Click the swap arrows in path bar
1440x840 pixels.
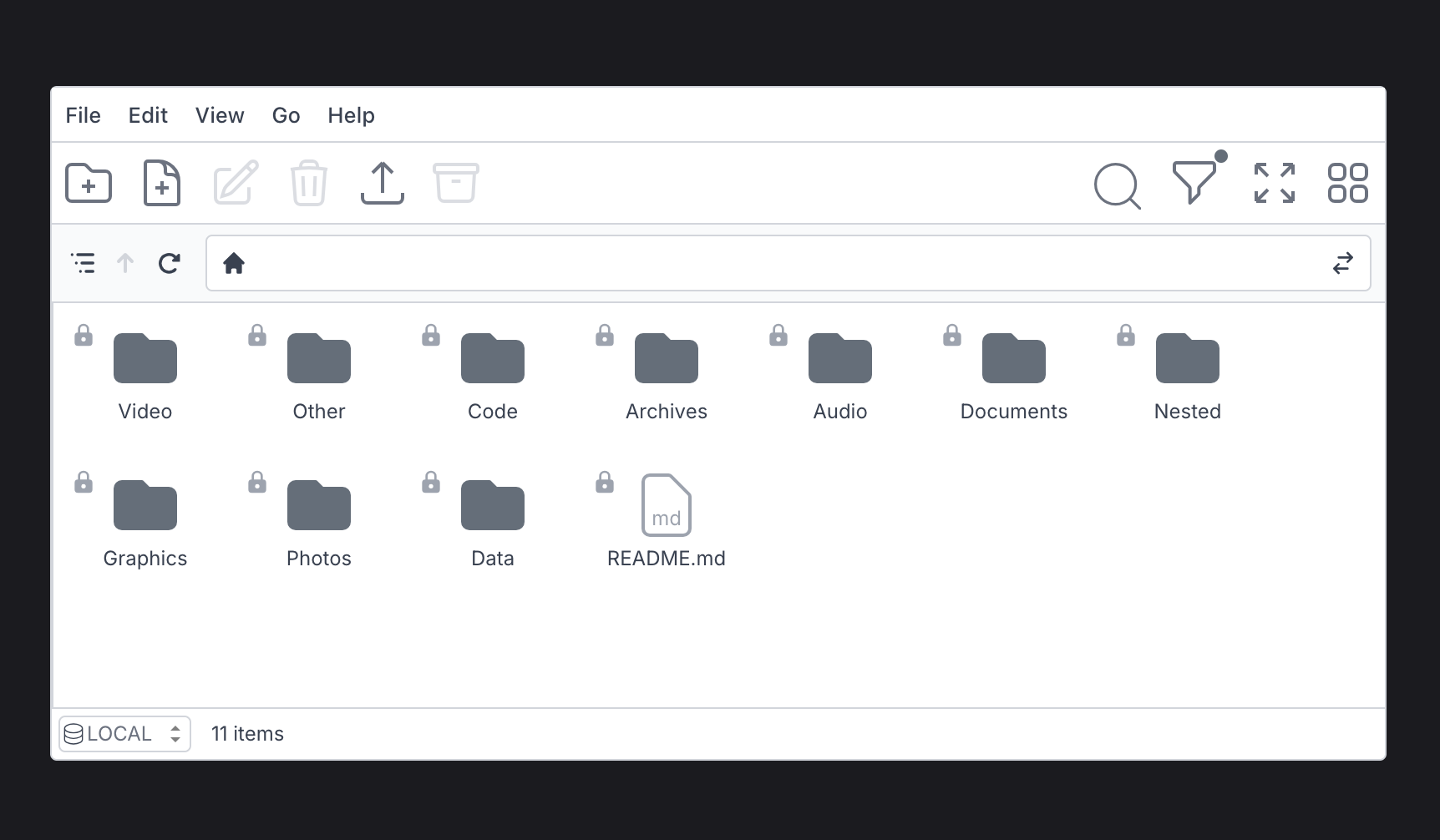(x=1343, y=263)
